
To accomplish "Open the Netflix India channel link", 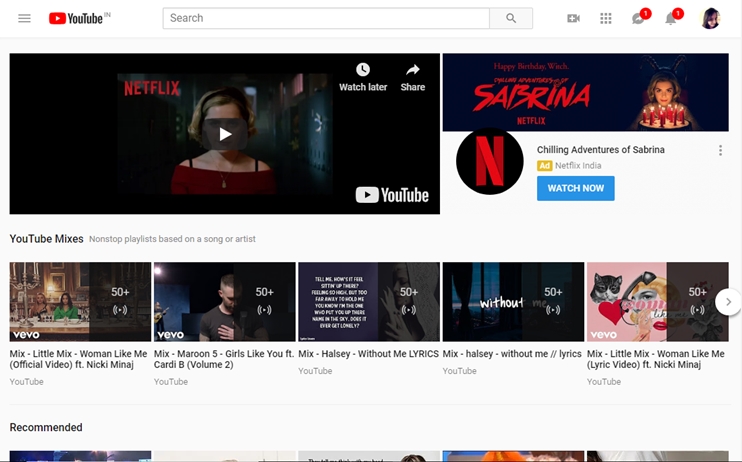I will pyautogui.click(x=578, y=166).
